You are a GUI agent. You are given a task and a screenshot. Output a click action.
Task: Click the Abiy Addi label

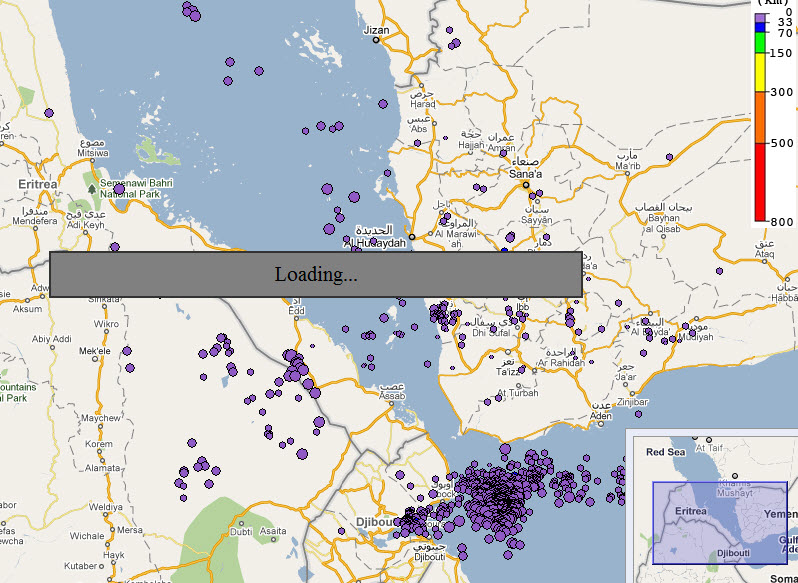[52, 339]
